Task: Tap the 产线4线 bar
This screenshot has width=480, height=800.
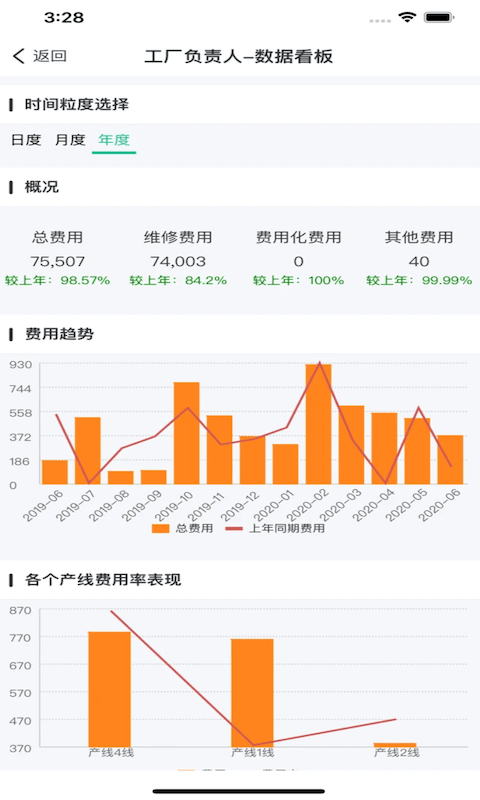Action: [x=110, y=689]
